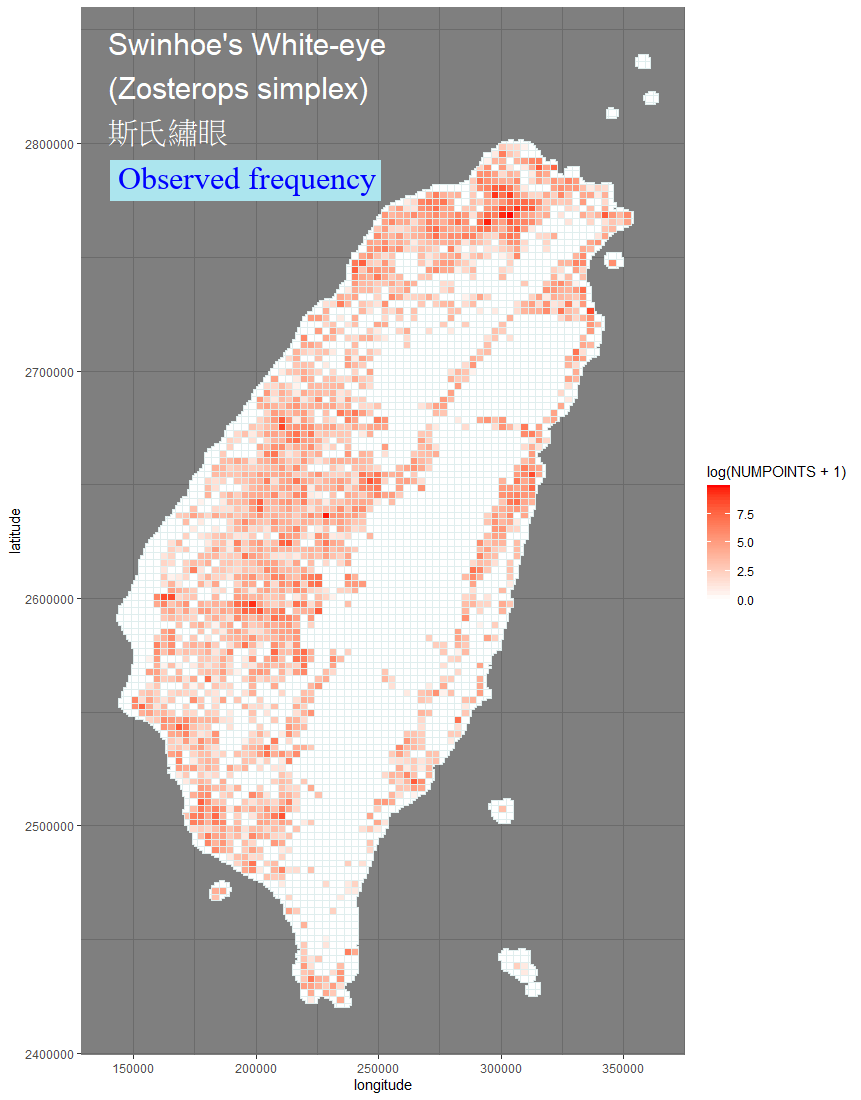The height and width of the screenshot is (1100, 861).
Task: Click the 2.5 legend value label
Action: (x=745, y=572)
